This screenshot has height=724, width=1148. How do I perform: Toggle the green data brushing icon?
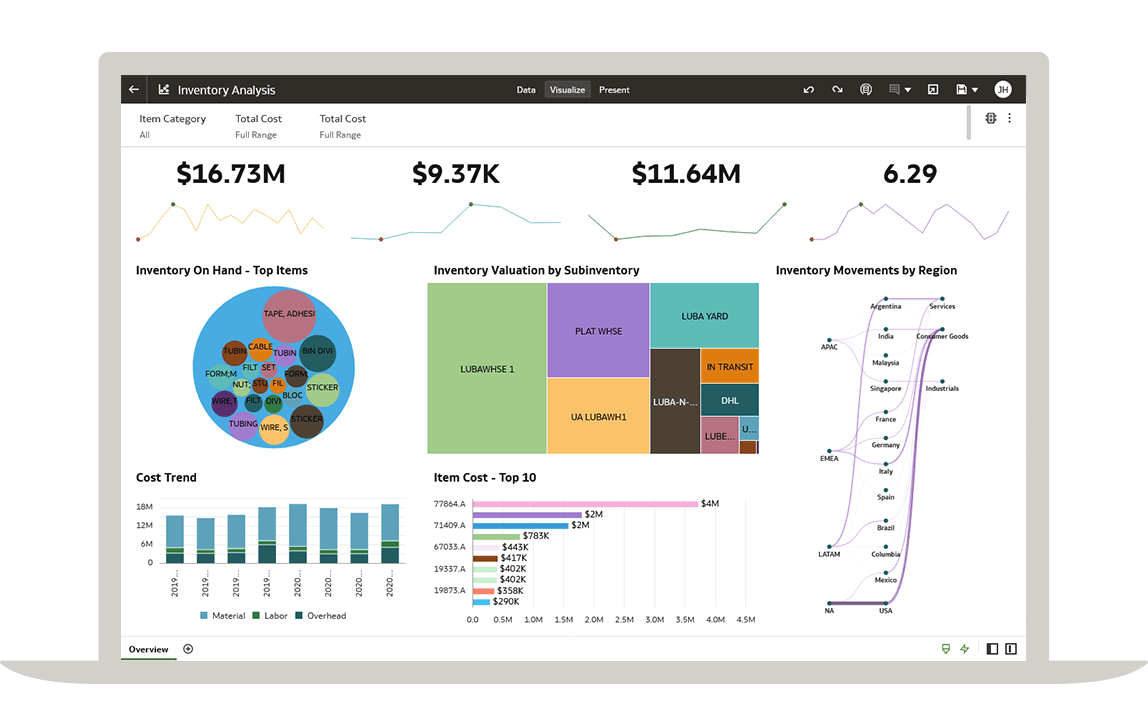[945, 649]
